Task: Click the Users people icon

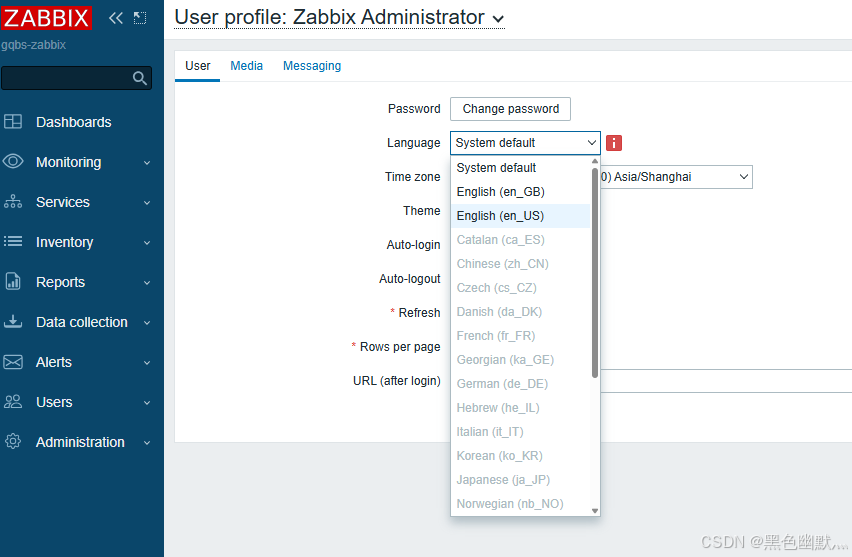Action: point(13,402)
